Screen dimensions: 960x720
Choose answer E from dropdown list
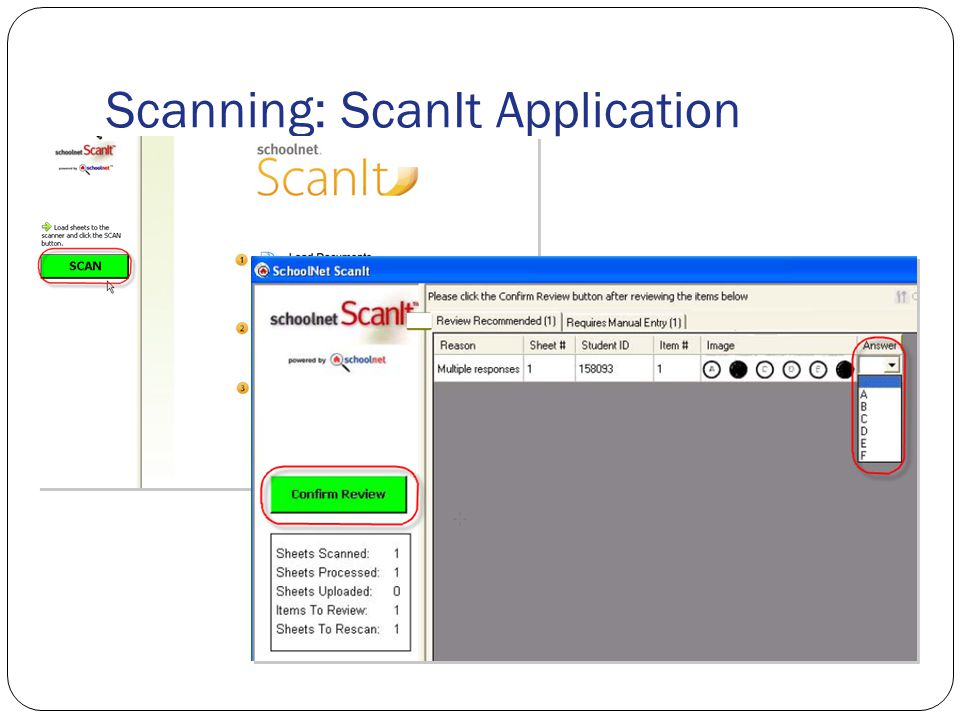coord(879,443)
